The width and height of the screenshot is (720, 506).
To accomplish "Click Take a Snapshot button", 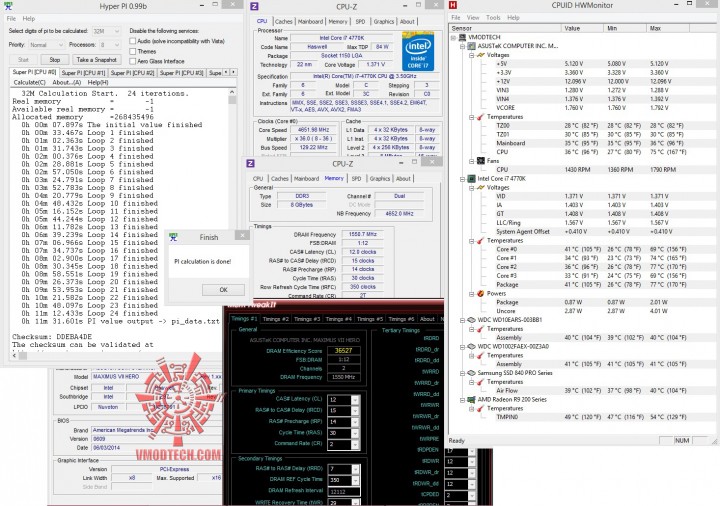I will click(x=96, y=60).
